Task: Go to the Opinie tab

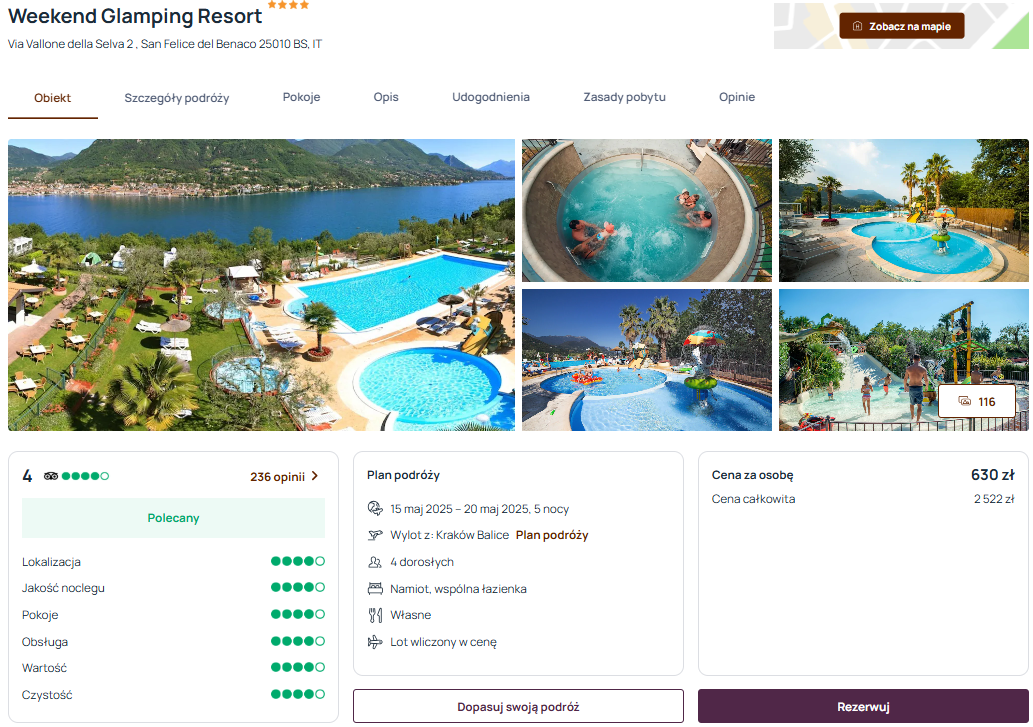Action: coord(737,97)
